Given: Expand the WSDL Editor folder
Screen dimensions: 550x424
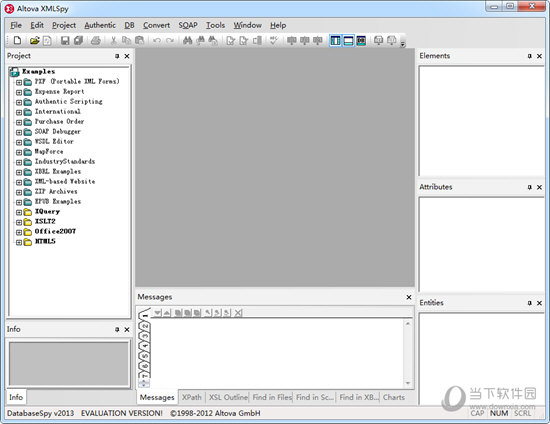Looking at the screenshot, I should pos(19,142).
